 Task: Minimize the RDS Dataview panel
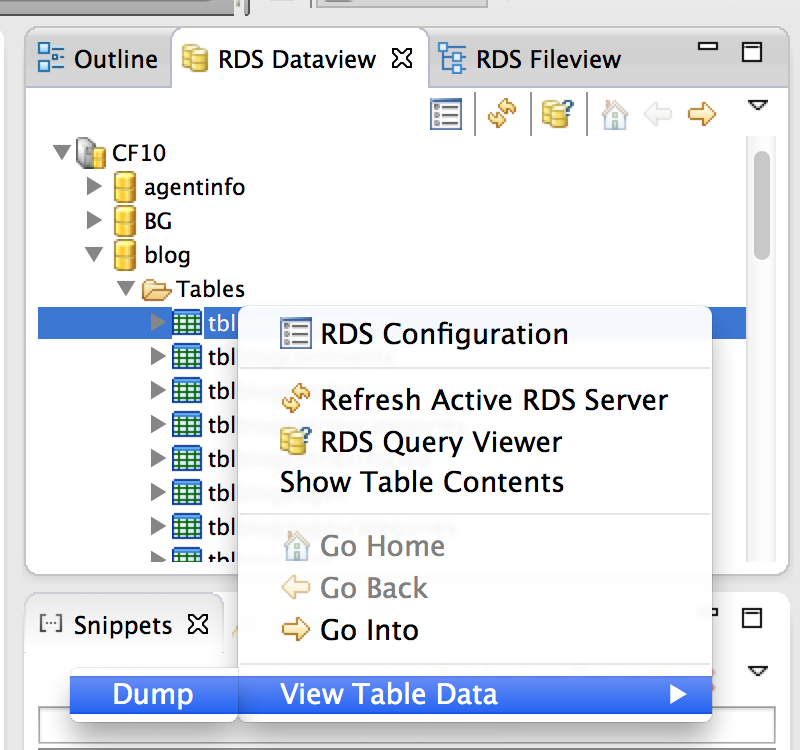pyautogui.click(x=708, y=46)
